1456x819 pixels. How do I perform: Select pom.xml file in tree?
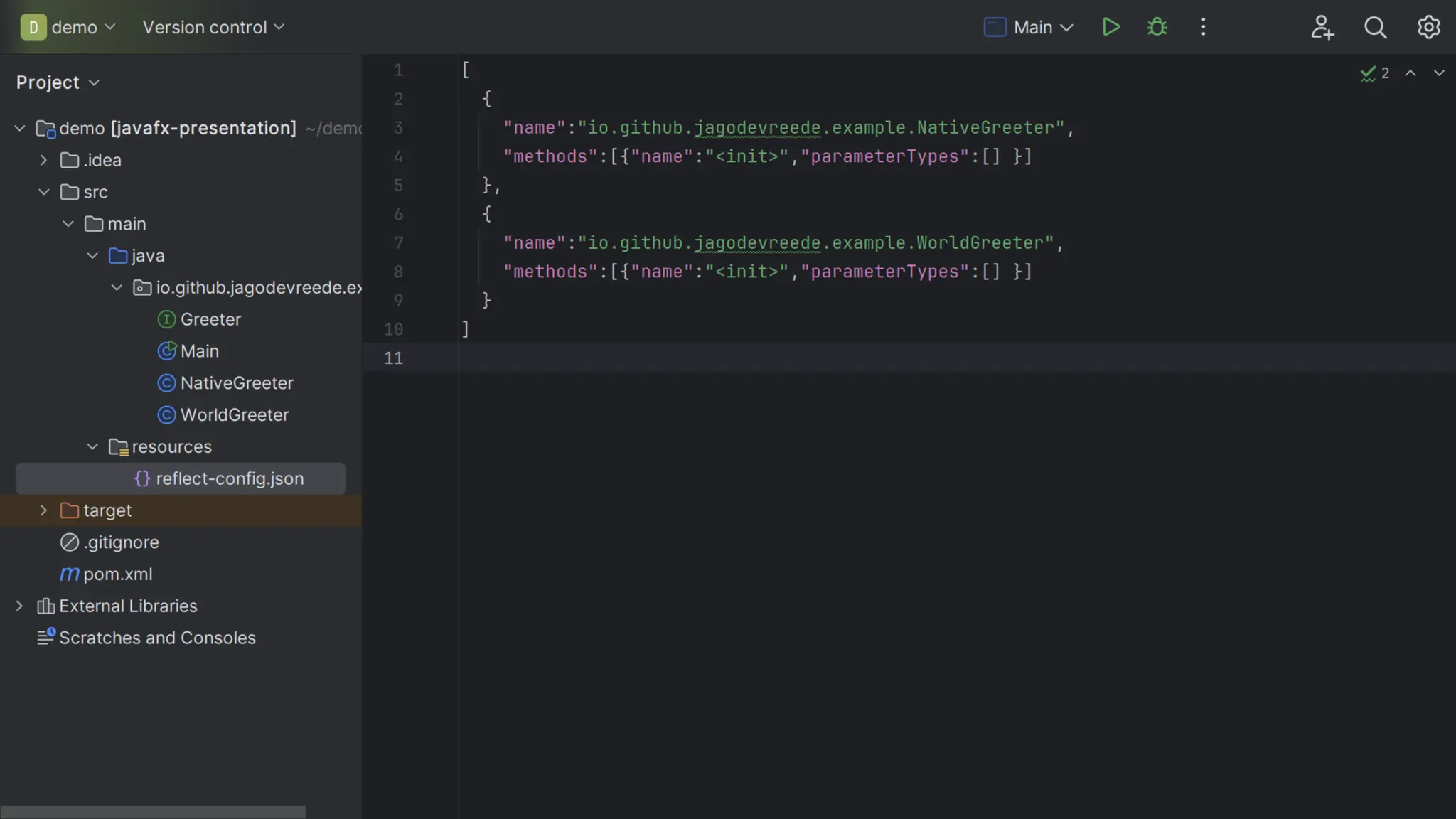pyautogui.click(x=117, y=574)
